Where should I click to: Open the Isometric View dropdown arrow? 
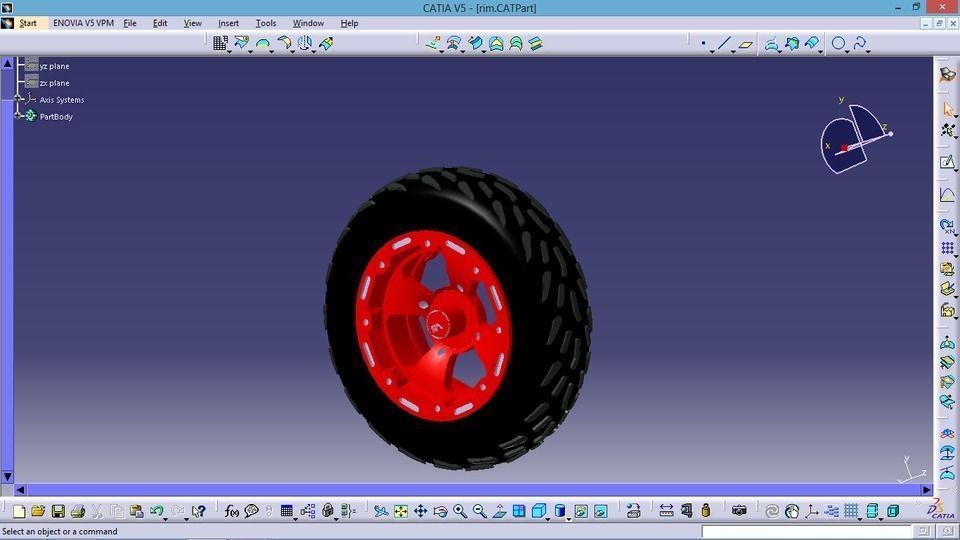pos(548,519)
